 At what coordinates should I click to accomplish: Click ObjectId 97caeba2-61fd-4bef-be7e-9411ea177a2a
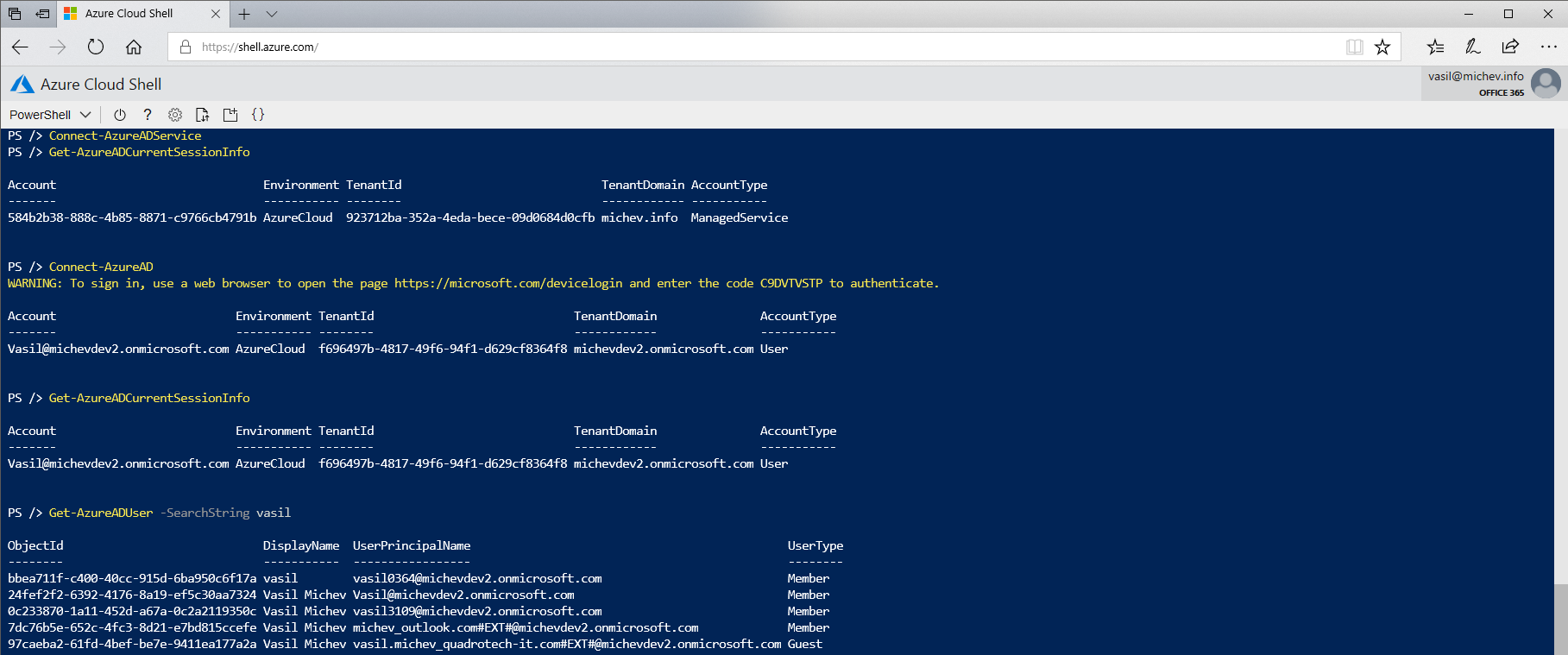pos(132,644)
